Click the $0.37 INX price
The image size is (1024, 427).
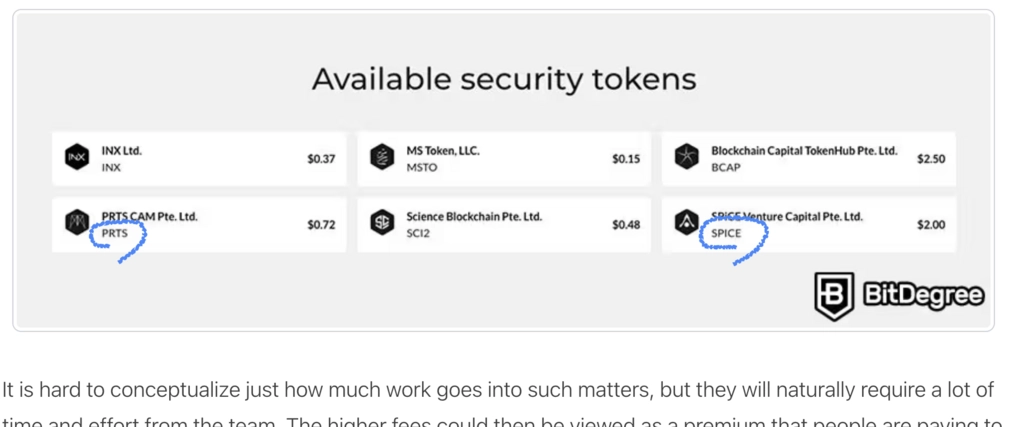321,159
